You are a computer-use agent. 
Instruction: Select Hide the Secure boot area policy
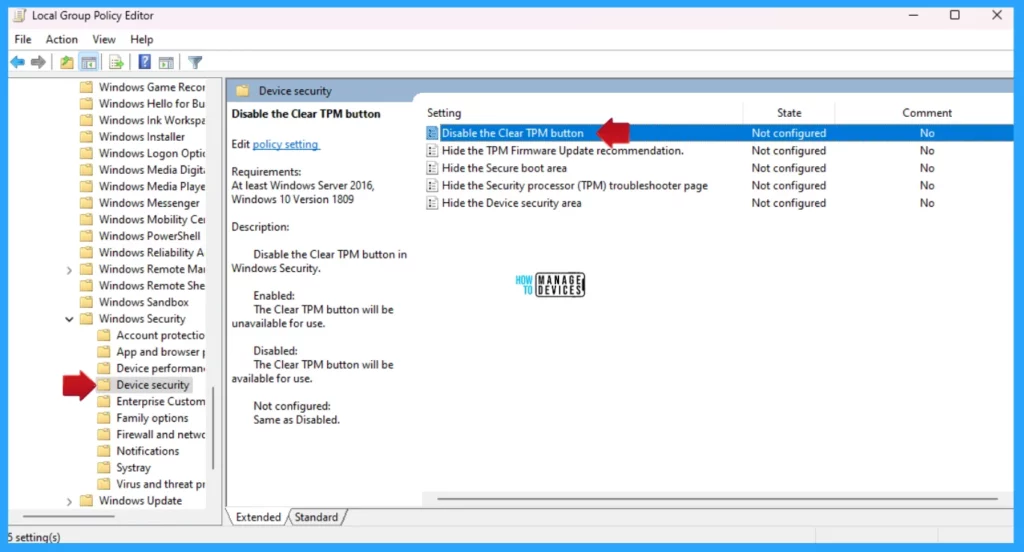(504, 168)
